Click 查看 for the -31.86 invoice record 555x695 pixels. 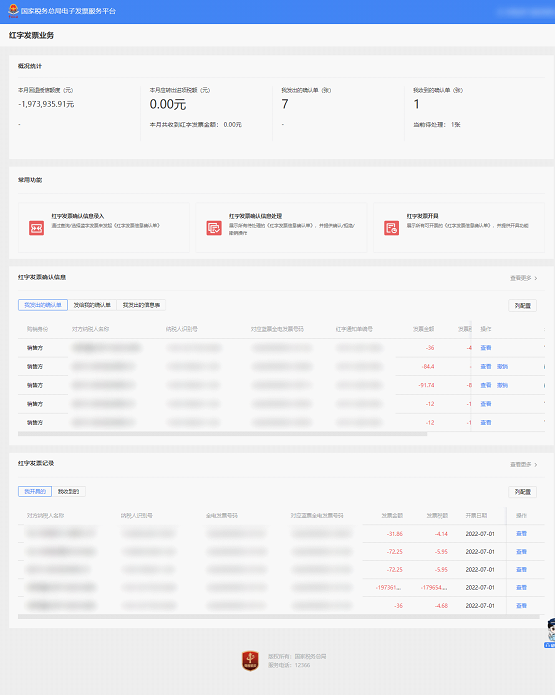point(521,534)
